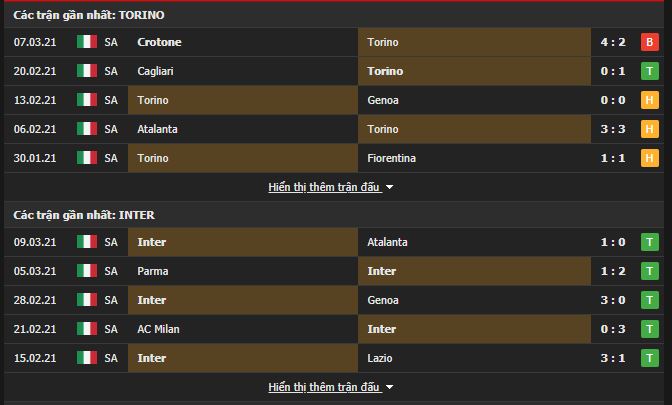Expand more Torino matches via the dropdown arrow

389,188
